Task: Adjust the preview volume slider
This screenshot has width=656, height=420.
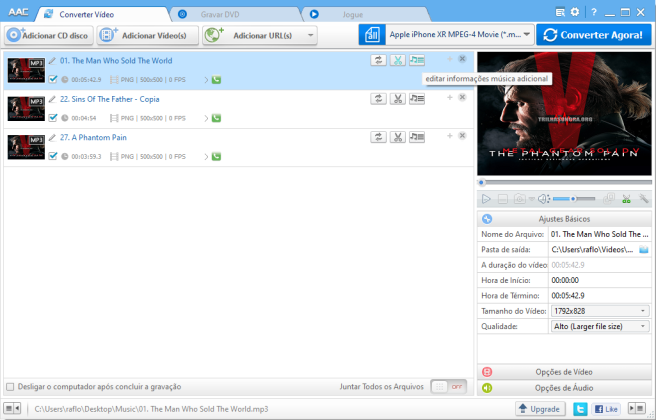Action: 574,199
